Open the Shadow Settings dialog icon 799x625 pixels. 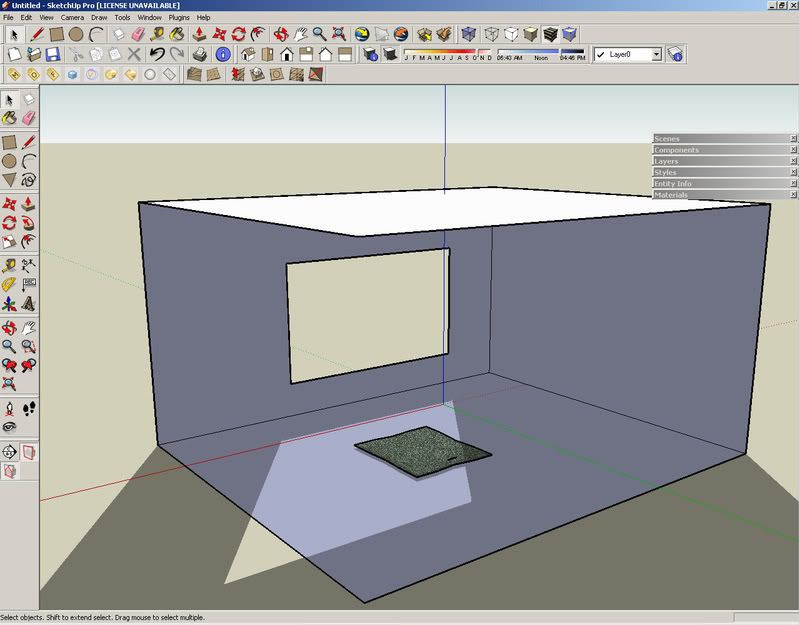coord(370,54)
